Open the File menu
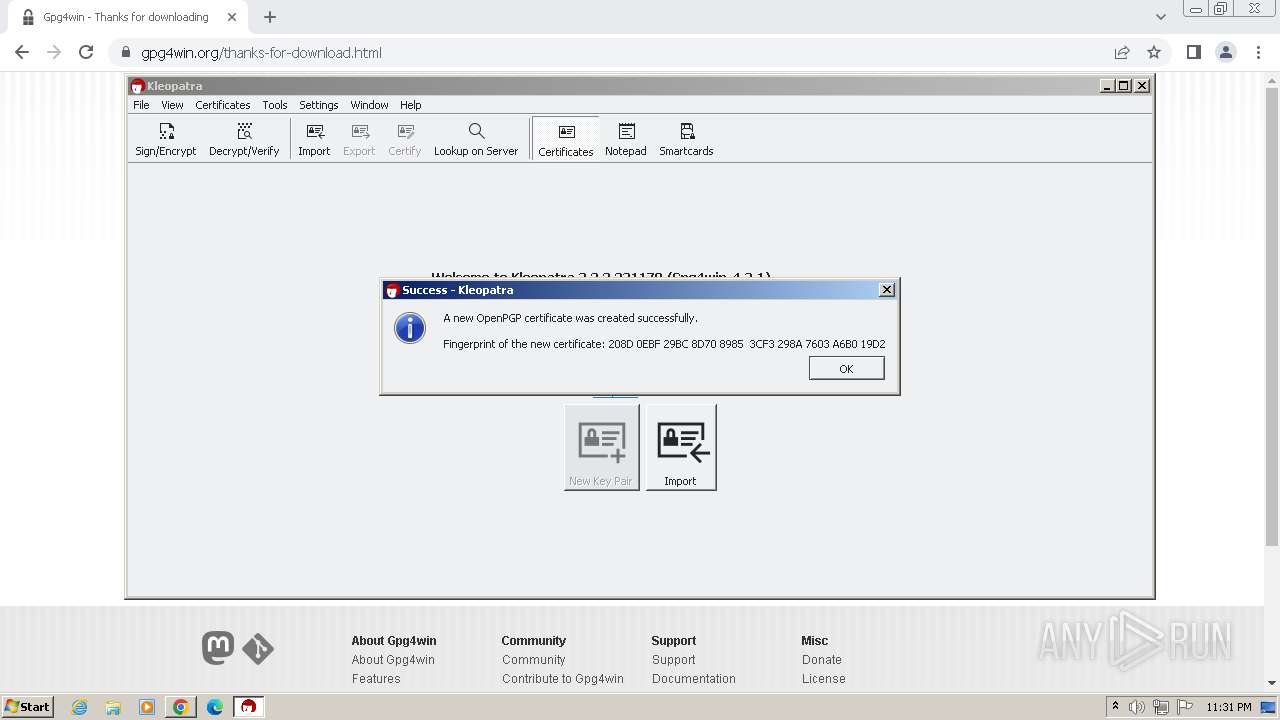 (141, 105)
